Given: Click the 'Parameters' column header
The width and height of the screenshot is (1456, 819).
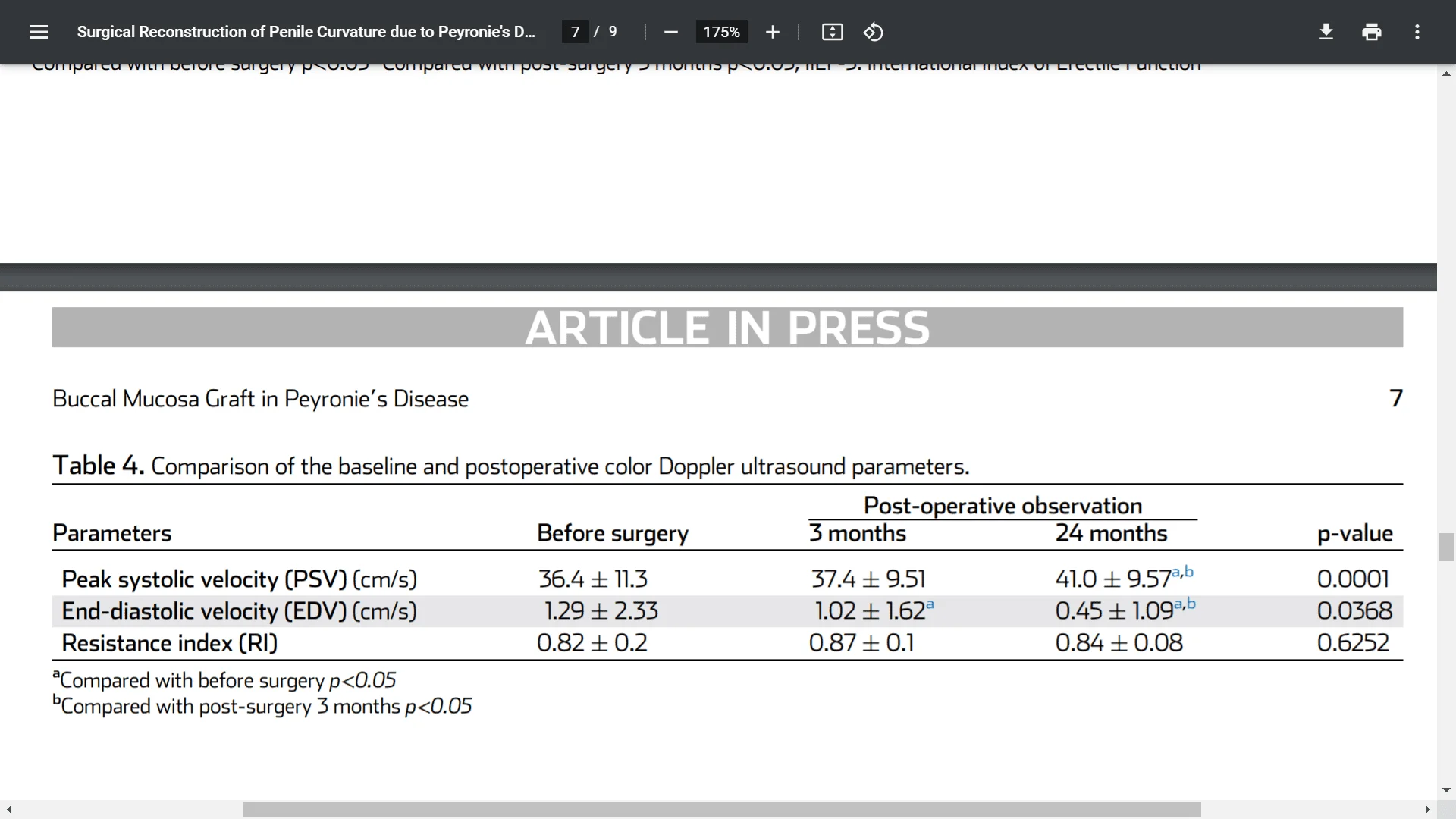Looking at the screenshot, I should point(111,533).
